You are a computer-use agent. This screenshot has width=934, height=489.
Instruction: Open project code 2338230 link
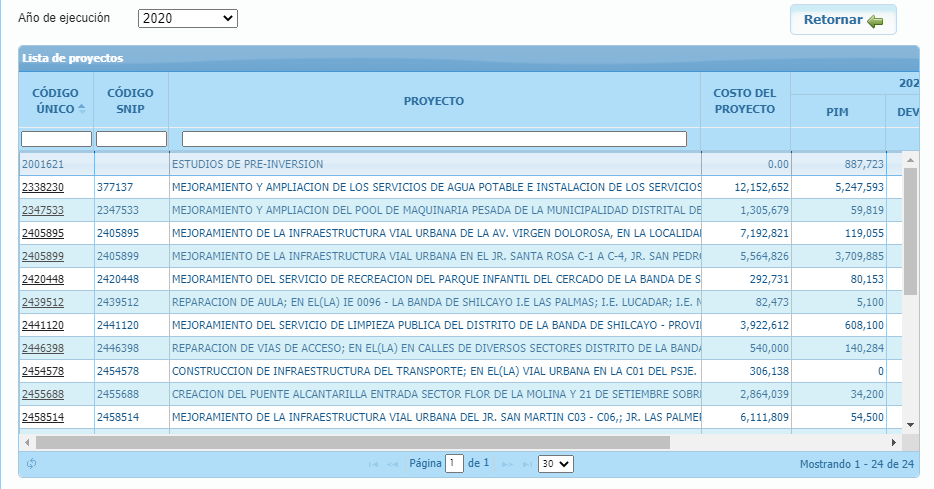point(43,187)
